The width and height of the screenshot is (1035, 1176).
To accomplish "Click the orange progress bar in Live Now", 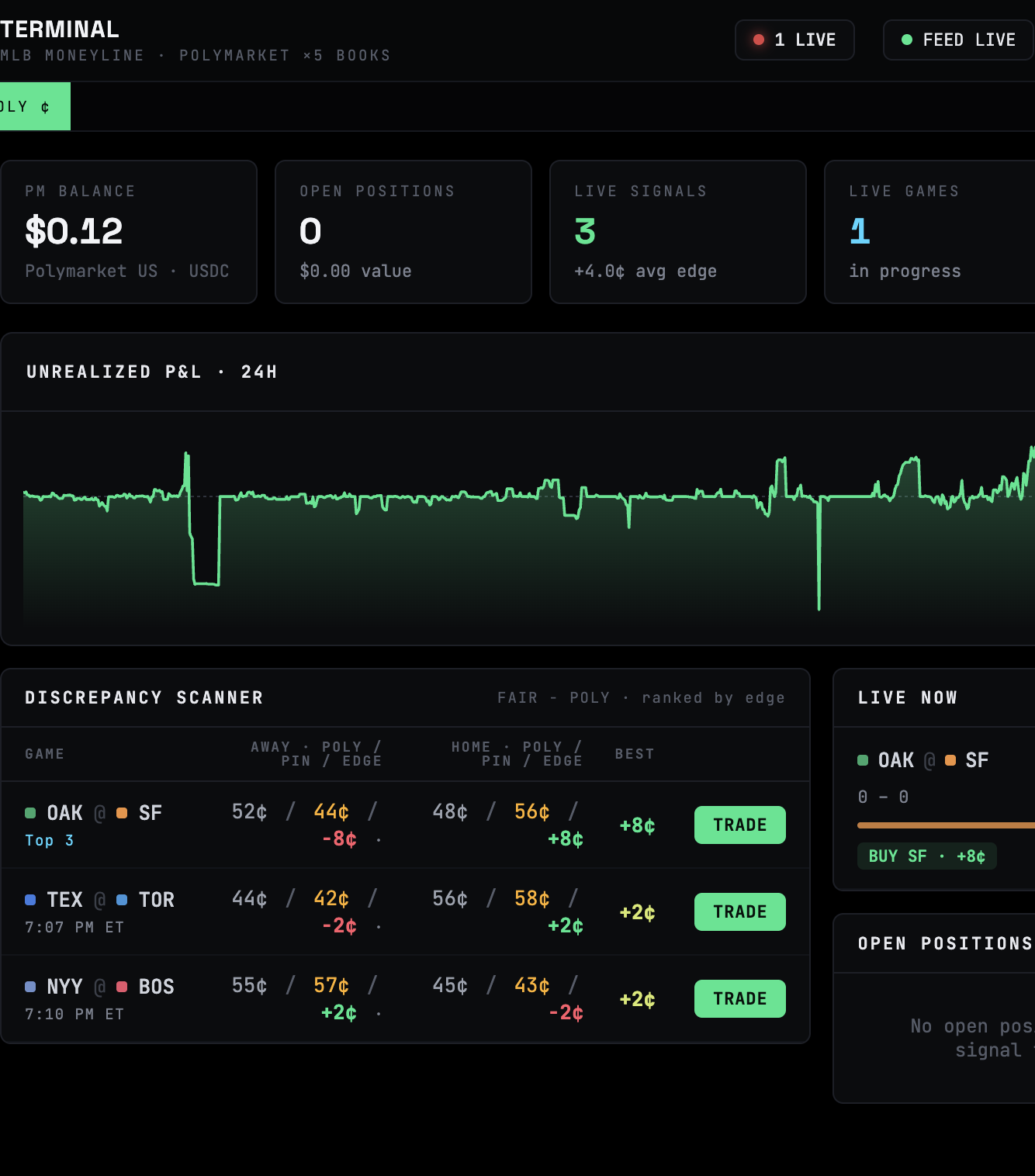I will 946,825.
